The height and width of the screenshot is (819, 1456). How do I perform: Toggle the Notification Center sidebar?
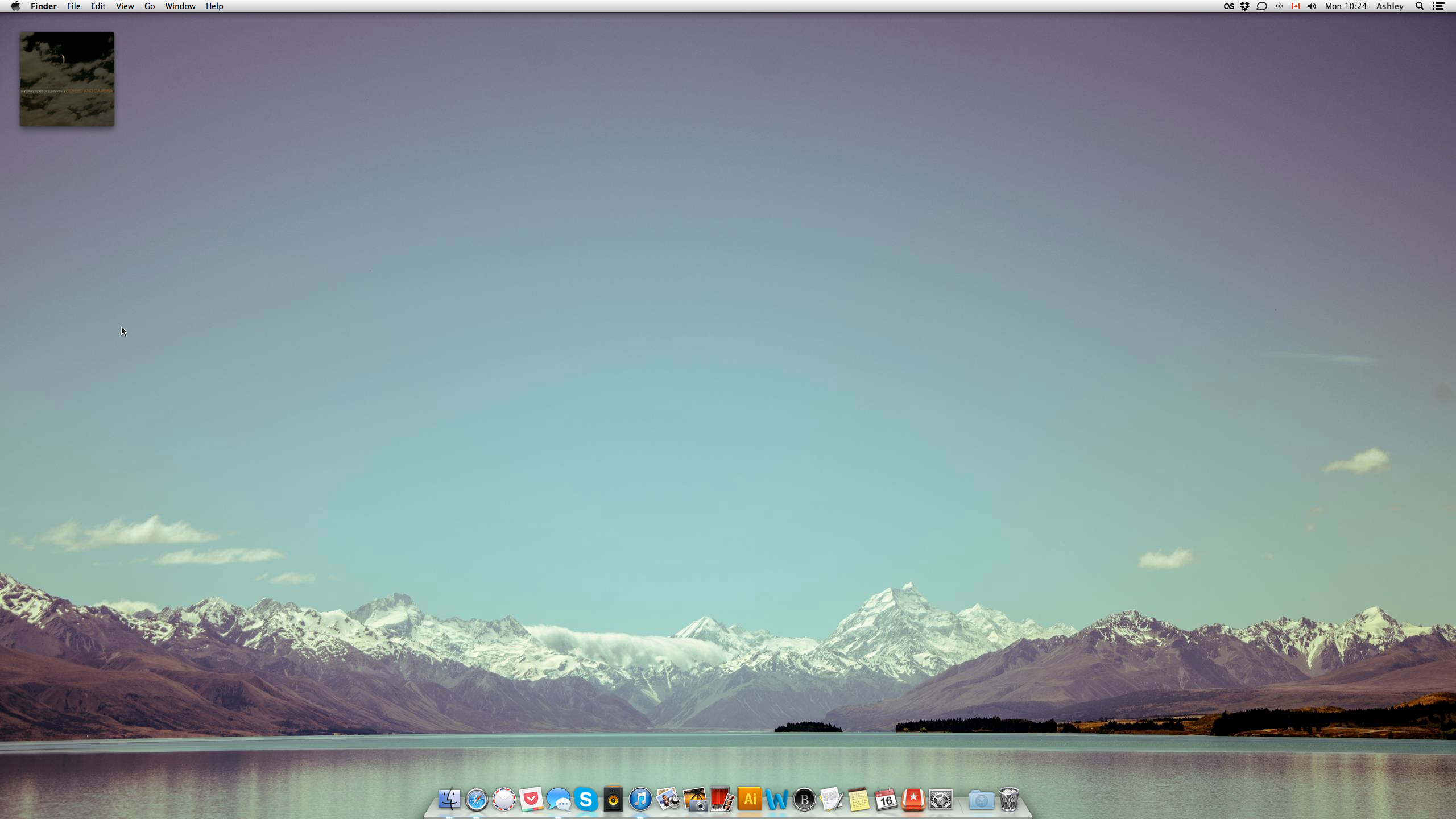tap(1438, 6)
